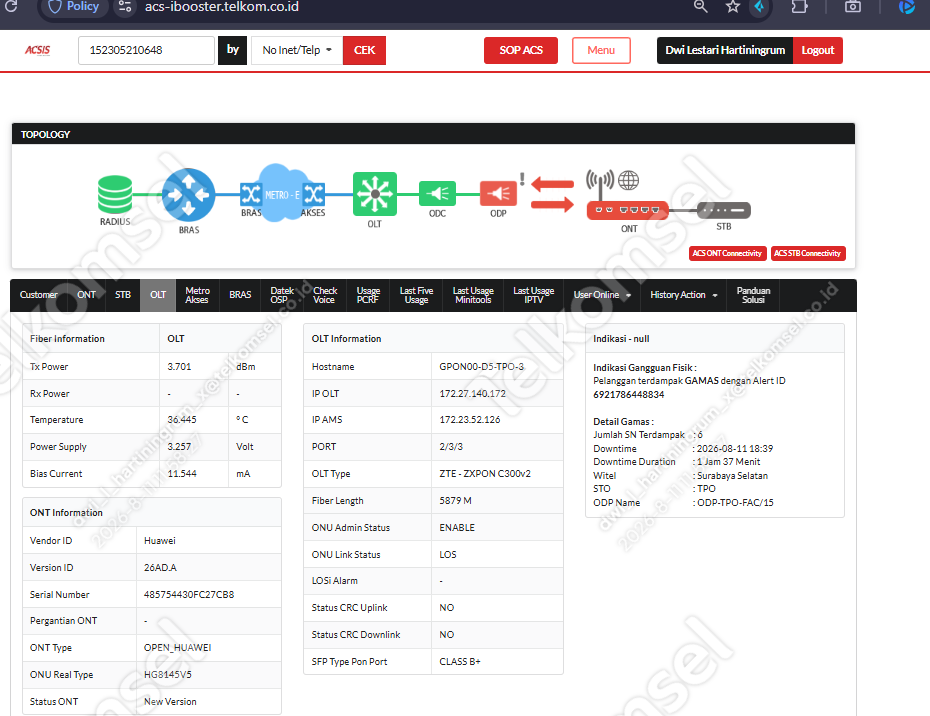The width and height of the screenshot is (930, 716).
Task: Click the red bidirectional arrows icon
Action: pyautogui.click(x=552, y=194)
